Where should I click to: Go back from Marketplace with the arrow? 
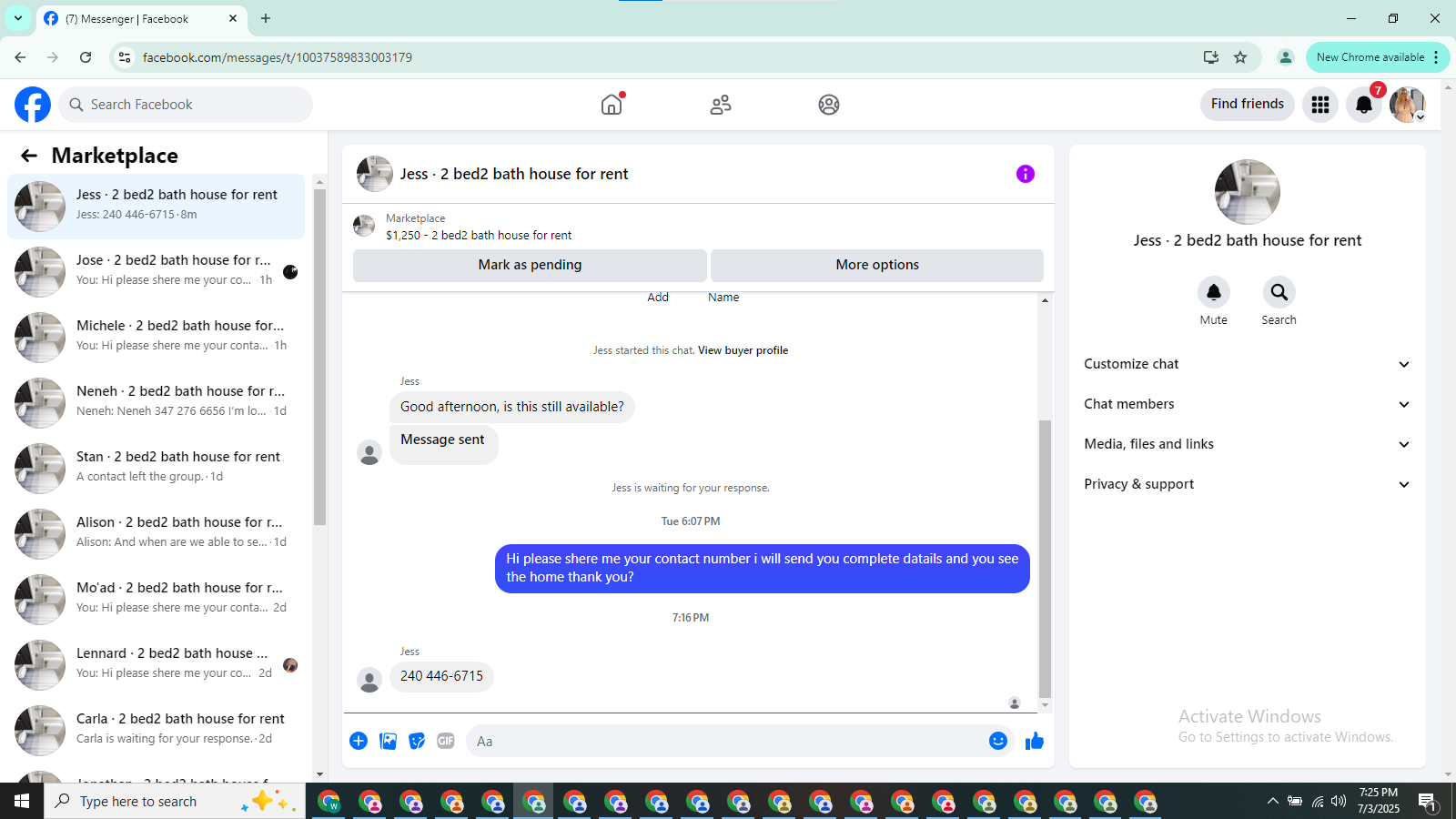(x=29, y=156)
